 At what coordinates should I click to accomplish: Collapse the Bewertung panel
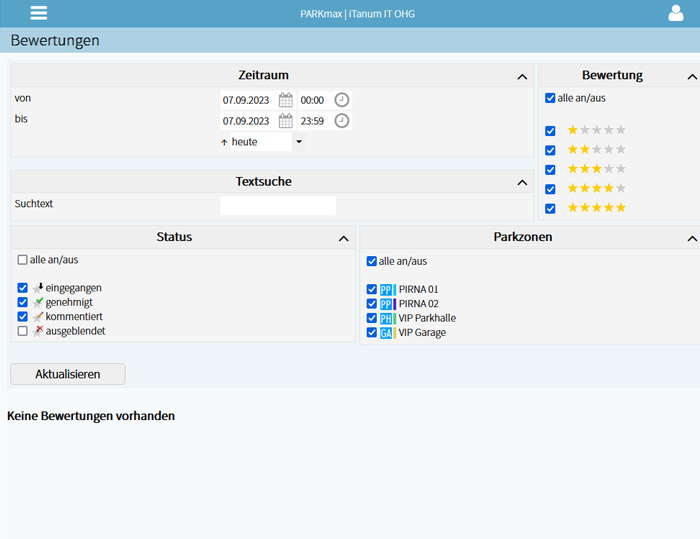coord(692,77)
